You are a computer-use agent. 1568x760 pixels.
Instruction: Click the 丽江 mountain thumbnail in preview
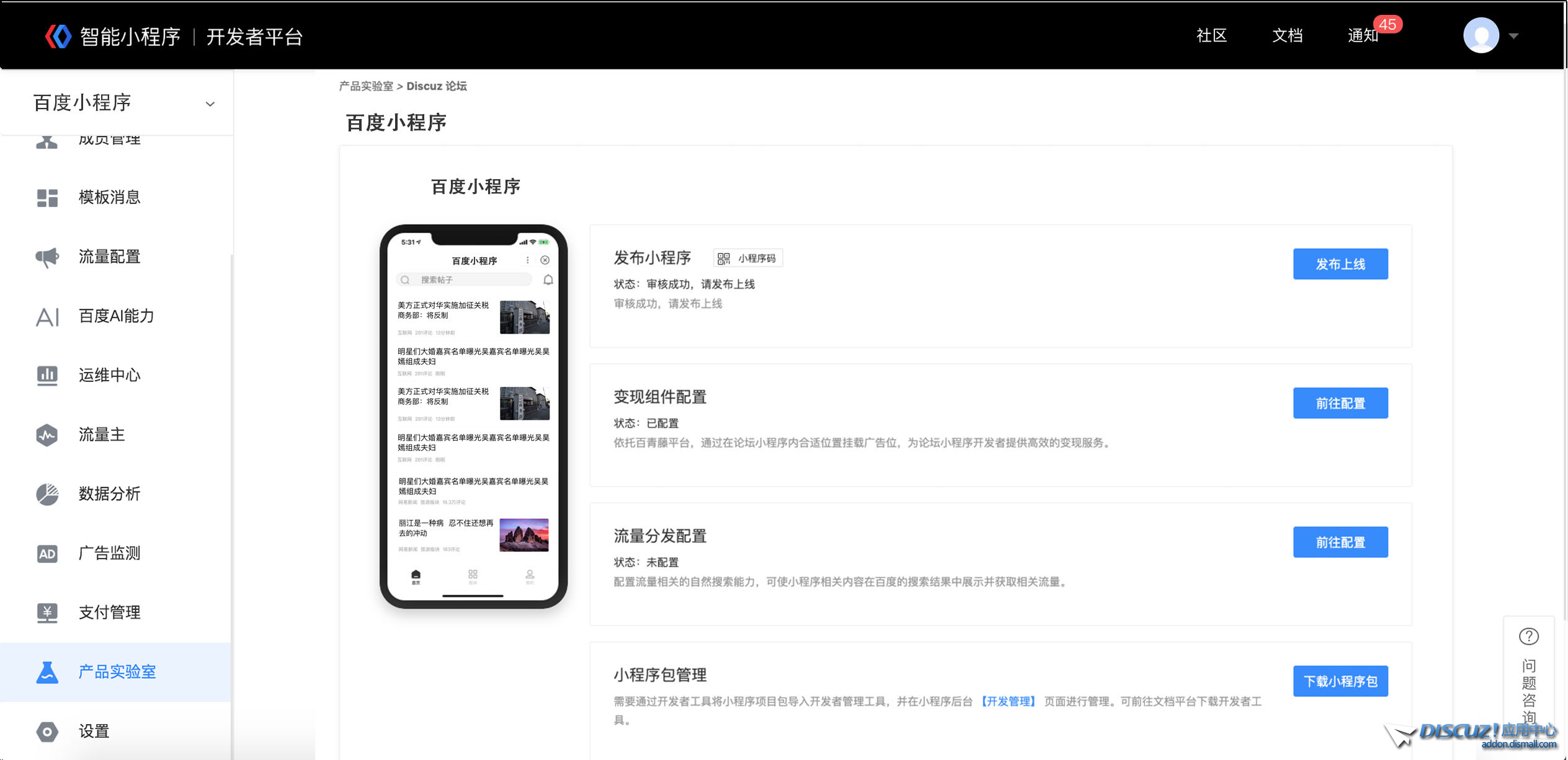pyautogui.click(x=524, y=534)
